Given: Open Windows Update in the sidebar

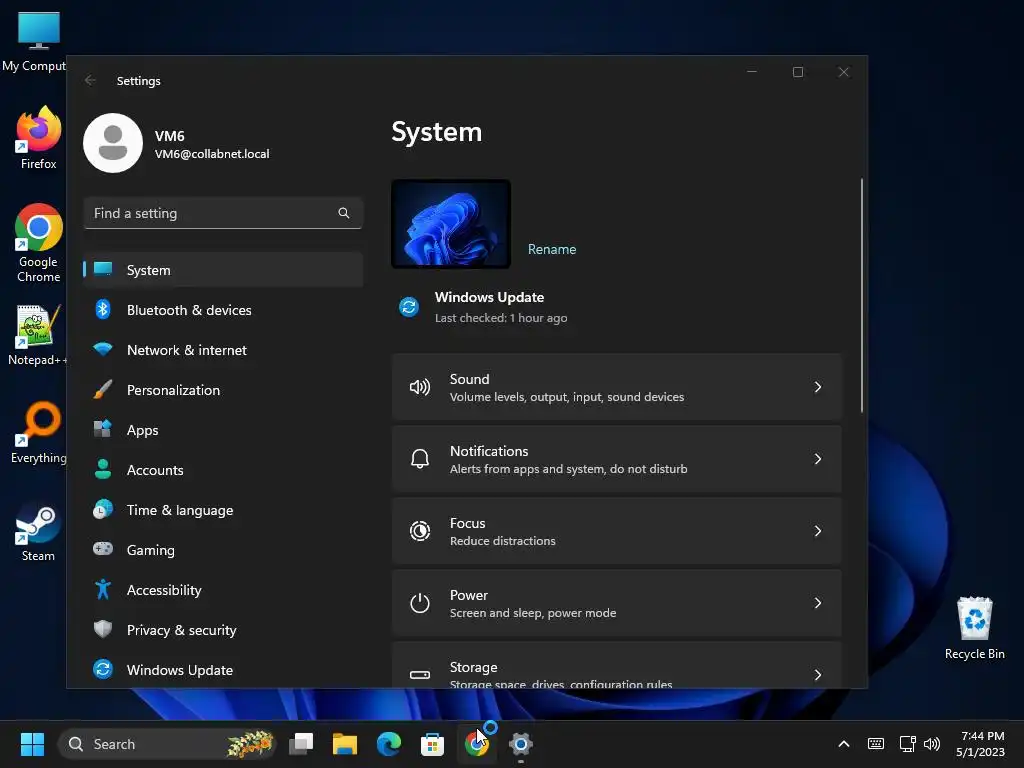Looking at the screenshot, I should point(223,670).
